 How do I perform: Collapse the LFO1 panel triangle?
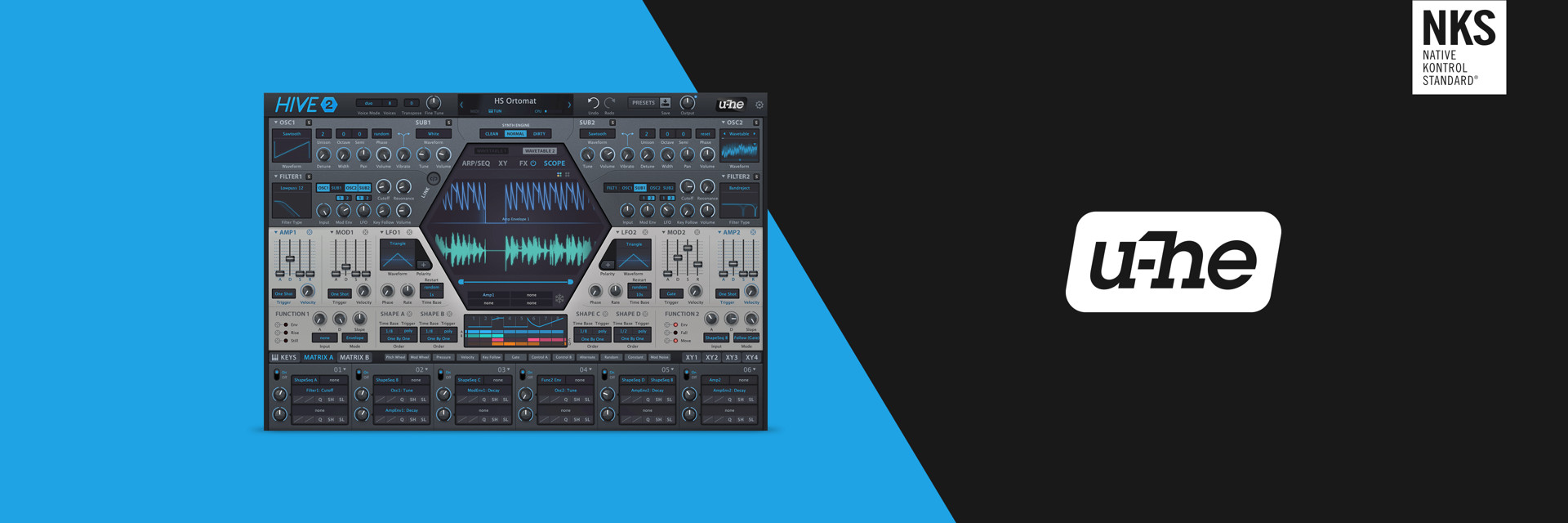(x=381, y=232)
